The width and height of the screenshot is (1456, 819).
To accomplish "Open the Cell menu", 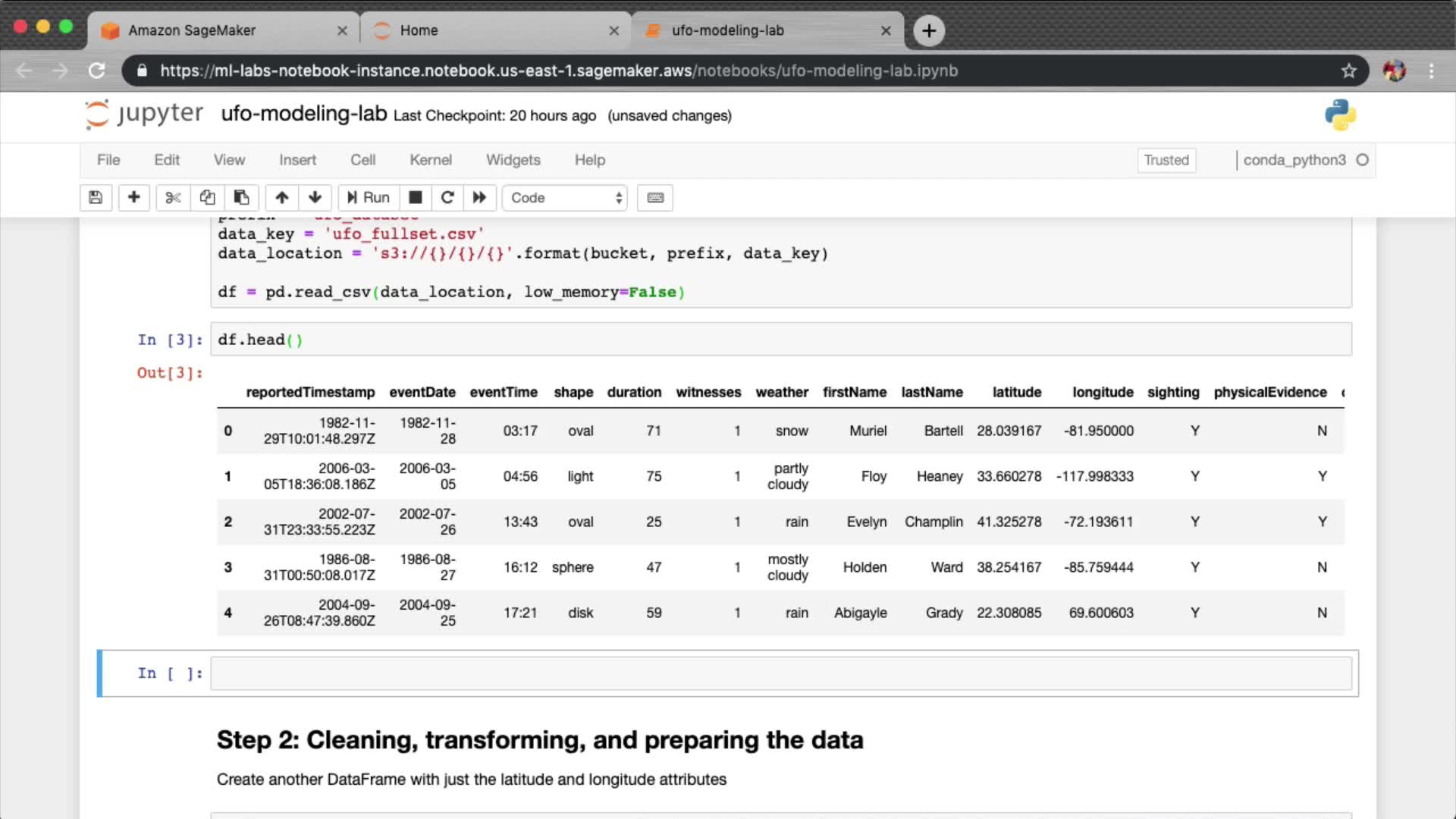I will coord(362,160).
